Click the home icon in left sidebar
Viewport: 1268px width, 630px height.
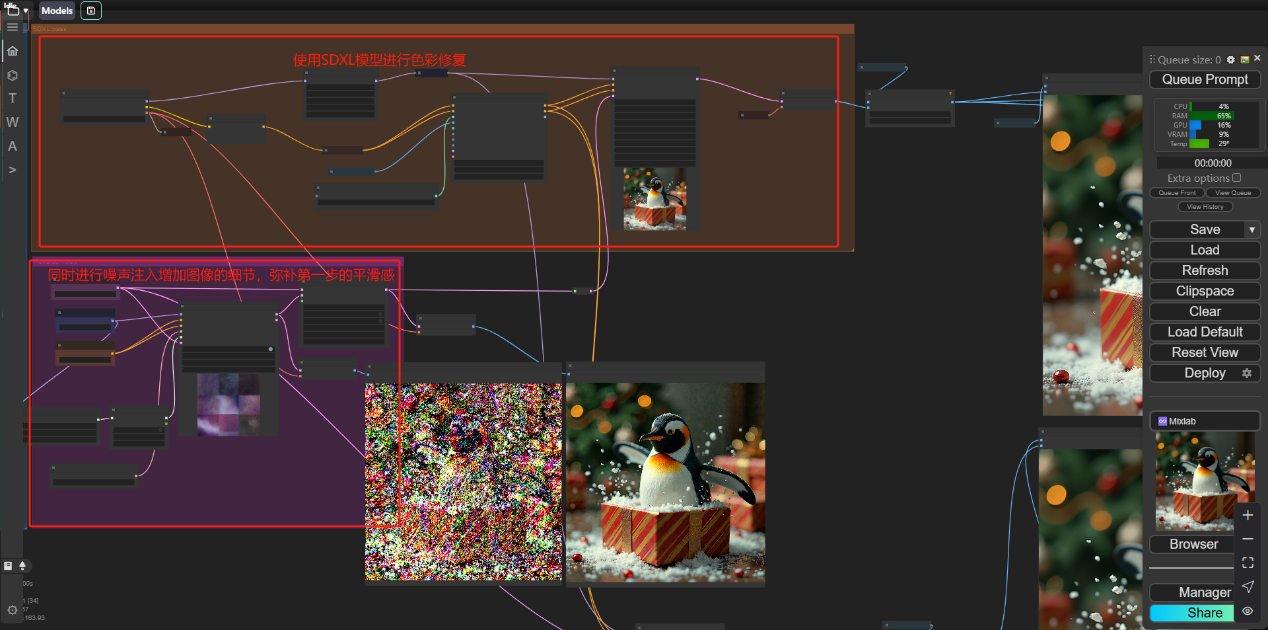tap(12, 51)
